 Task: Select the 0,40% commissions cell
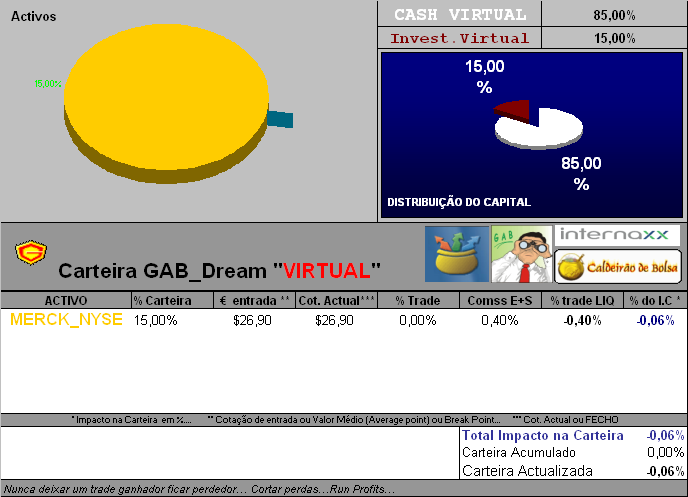tap(500, 321)
